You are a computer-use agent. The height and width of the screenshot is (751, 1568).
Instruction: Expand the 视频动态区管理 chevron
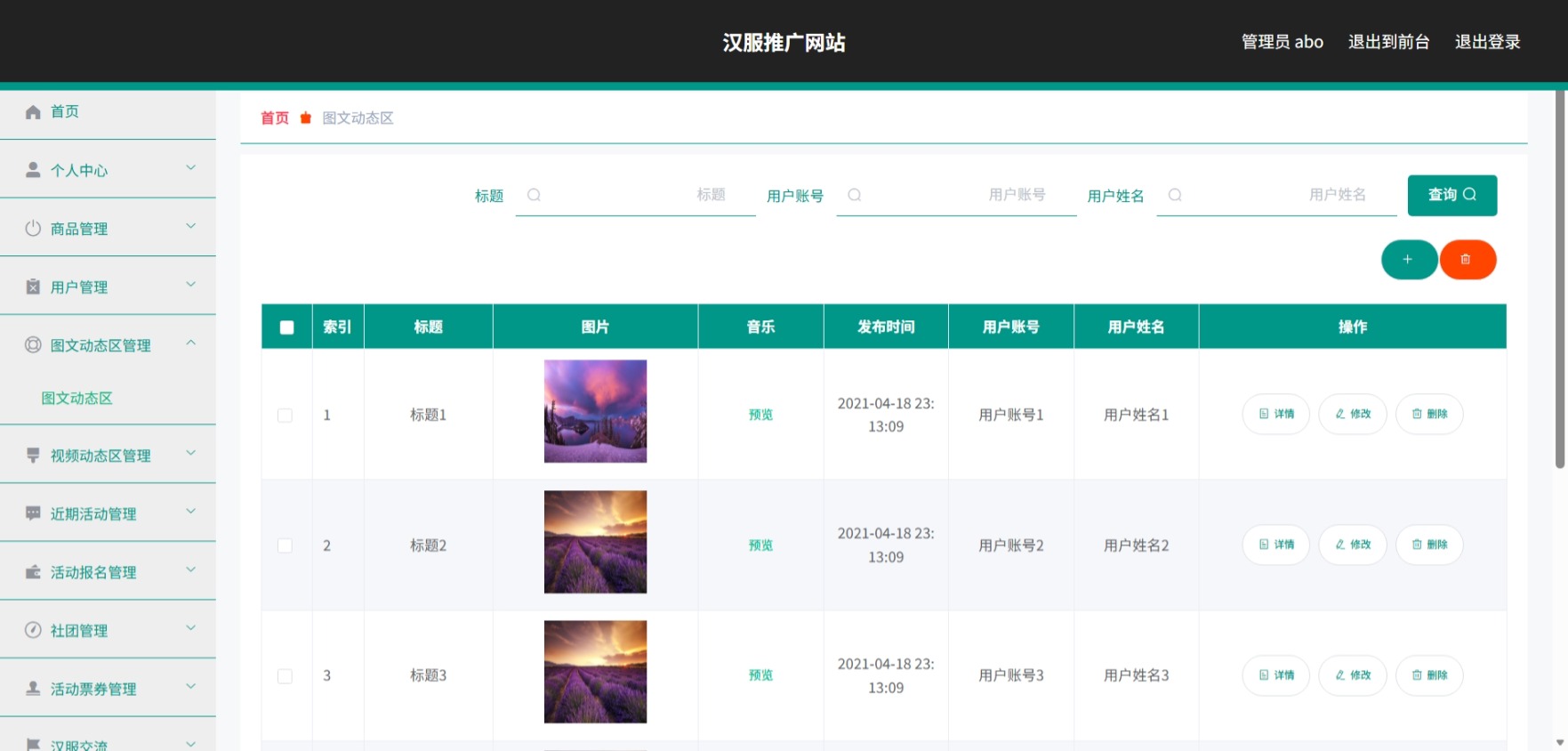coord(190,453)
